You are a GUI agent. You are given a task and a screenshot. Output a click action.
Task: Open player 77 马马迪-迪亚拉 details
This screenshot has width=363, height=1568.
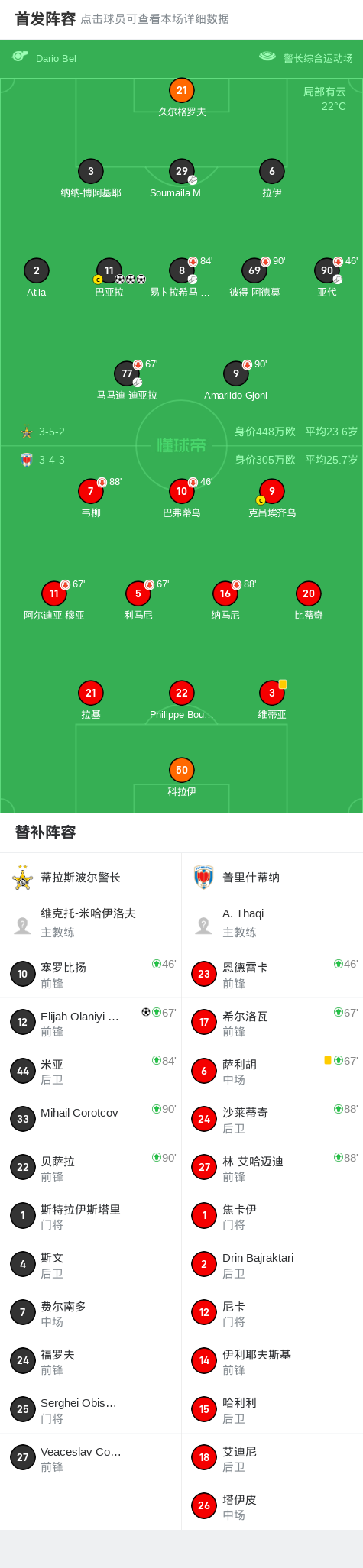click(127, 373)
